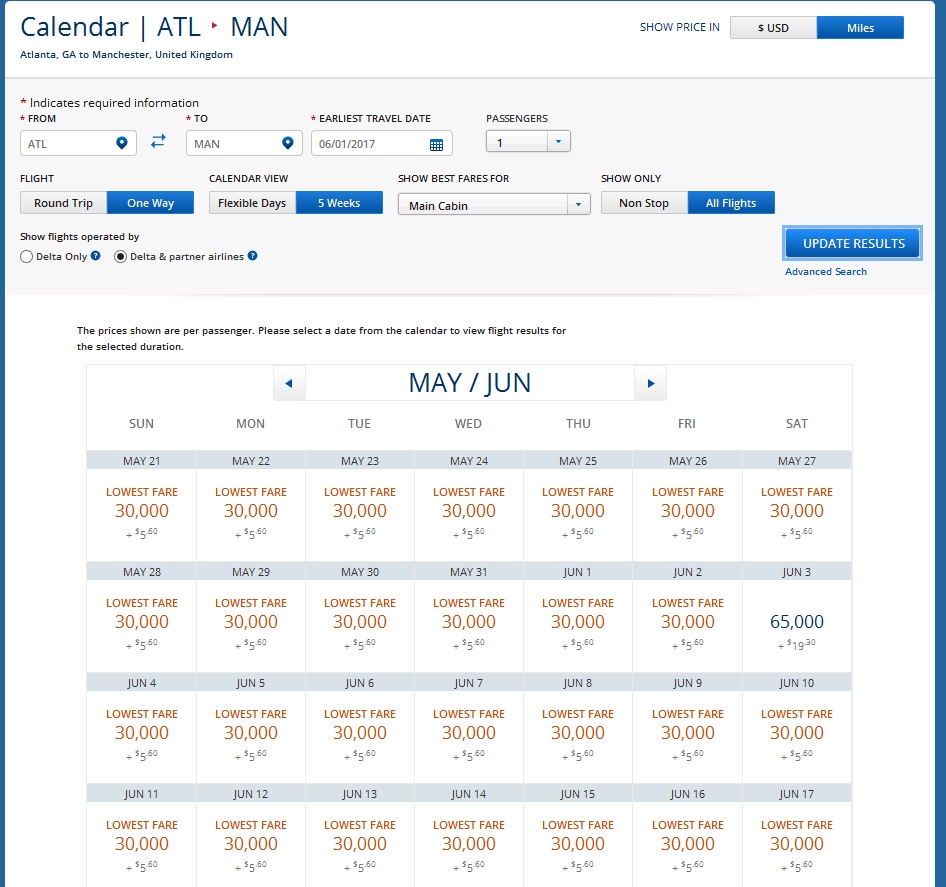Open the Advanced Search link
This screenshot has height=887, width=946.
pyautogui.click(x=825, y=272)
